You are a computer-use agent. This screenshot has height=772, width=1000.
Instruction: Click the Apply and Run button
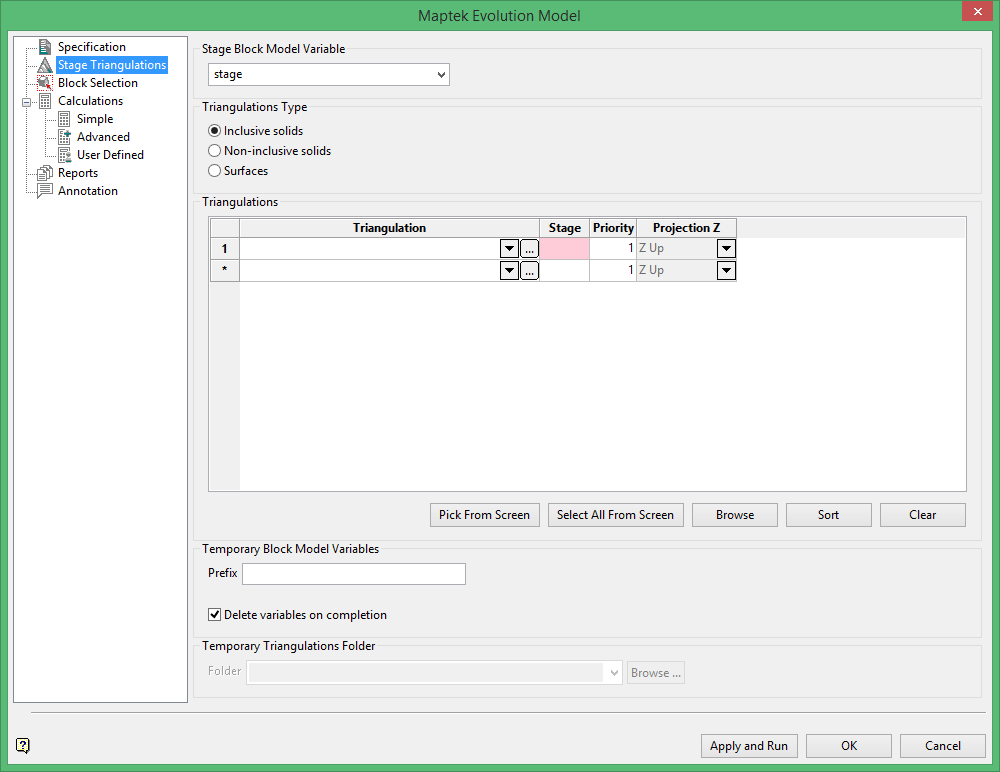pos(749,745)
